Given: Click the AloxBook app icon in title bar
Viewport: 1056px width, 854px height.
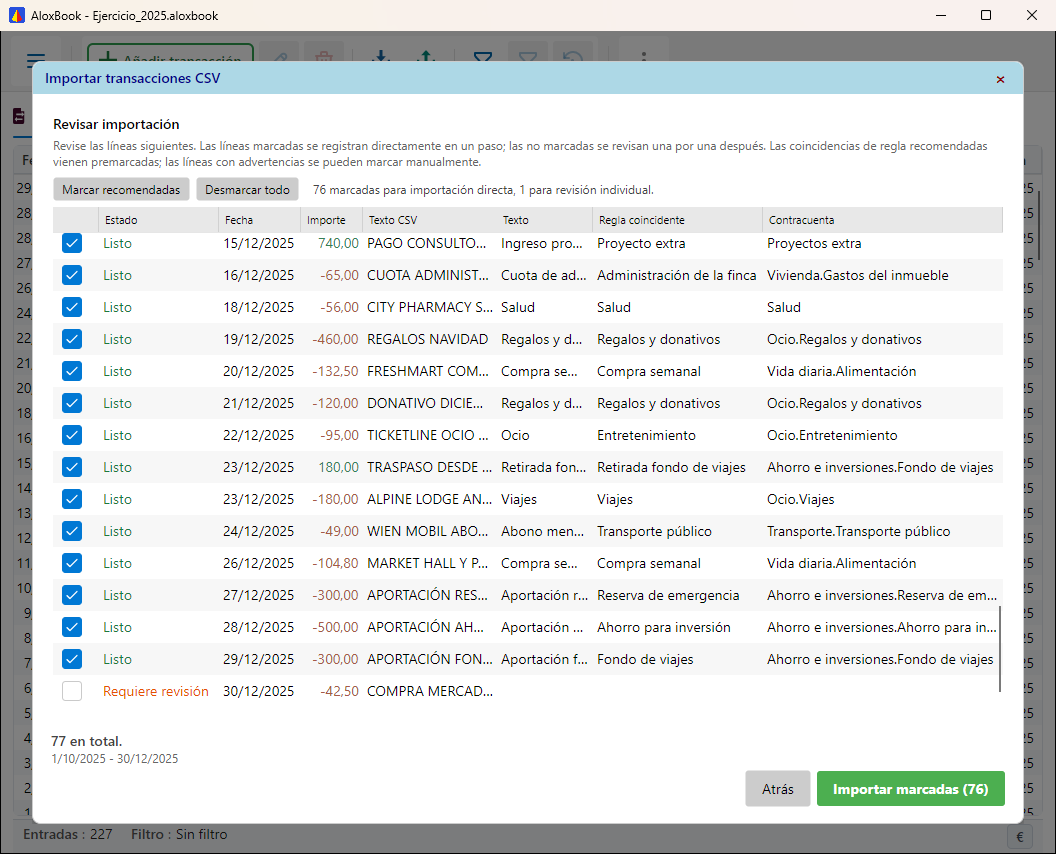Looking at the screenshot, I should [x=16, y=15].
